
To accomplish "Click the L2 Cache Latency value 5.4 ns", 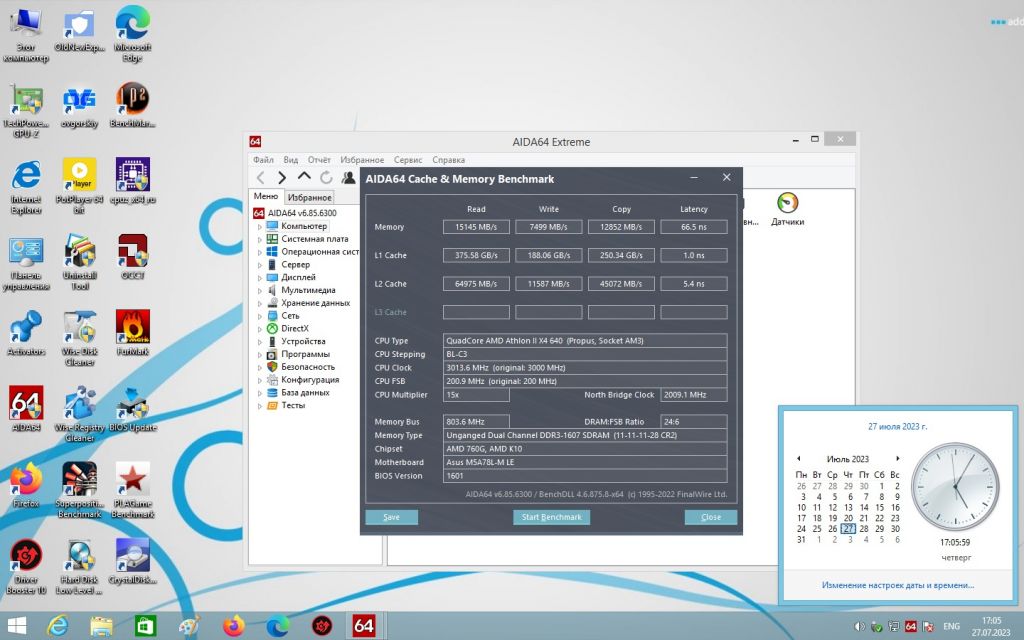I will [694, 283].
